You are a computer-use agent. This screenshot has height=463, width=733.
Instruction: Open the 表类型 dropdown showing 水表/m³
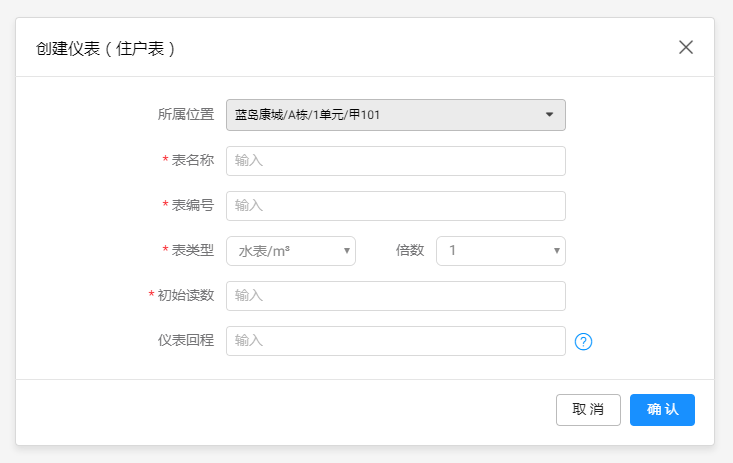pos(291,251)
